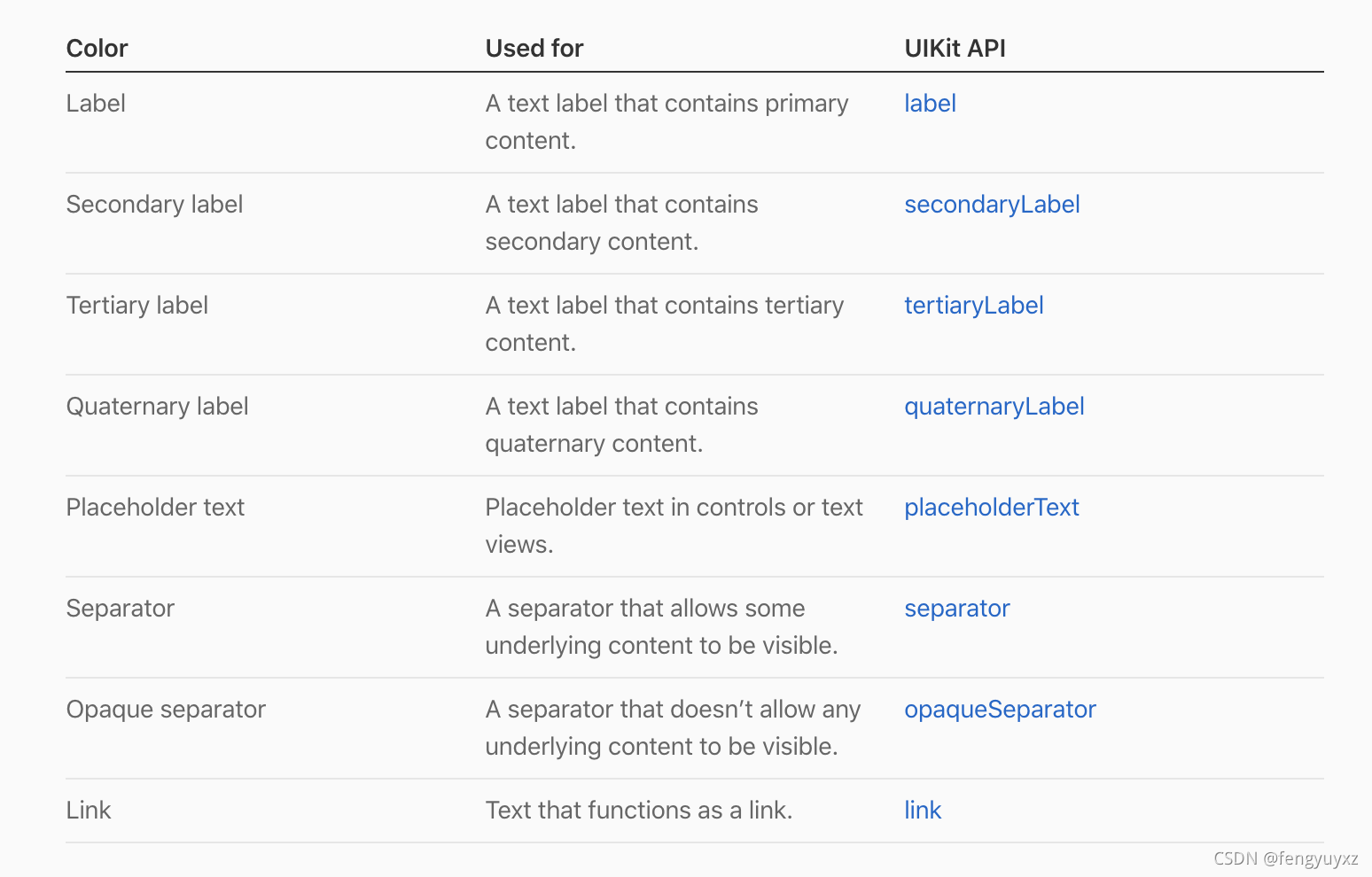Screen dimensions: 1372x877
Task: Click the Tertiary label row name
Action: click(136, 306)
